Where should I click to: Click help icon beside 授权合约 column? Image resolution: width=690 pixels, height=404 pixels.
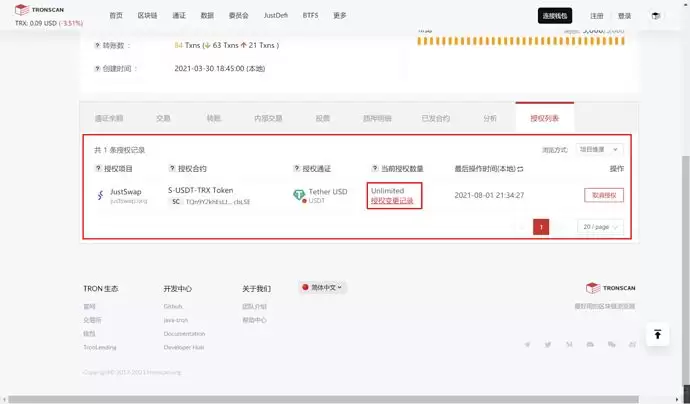point(172,169)
